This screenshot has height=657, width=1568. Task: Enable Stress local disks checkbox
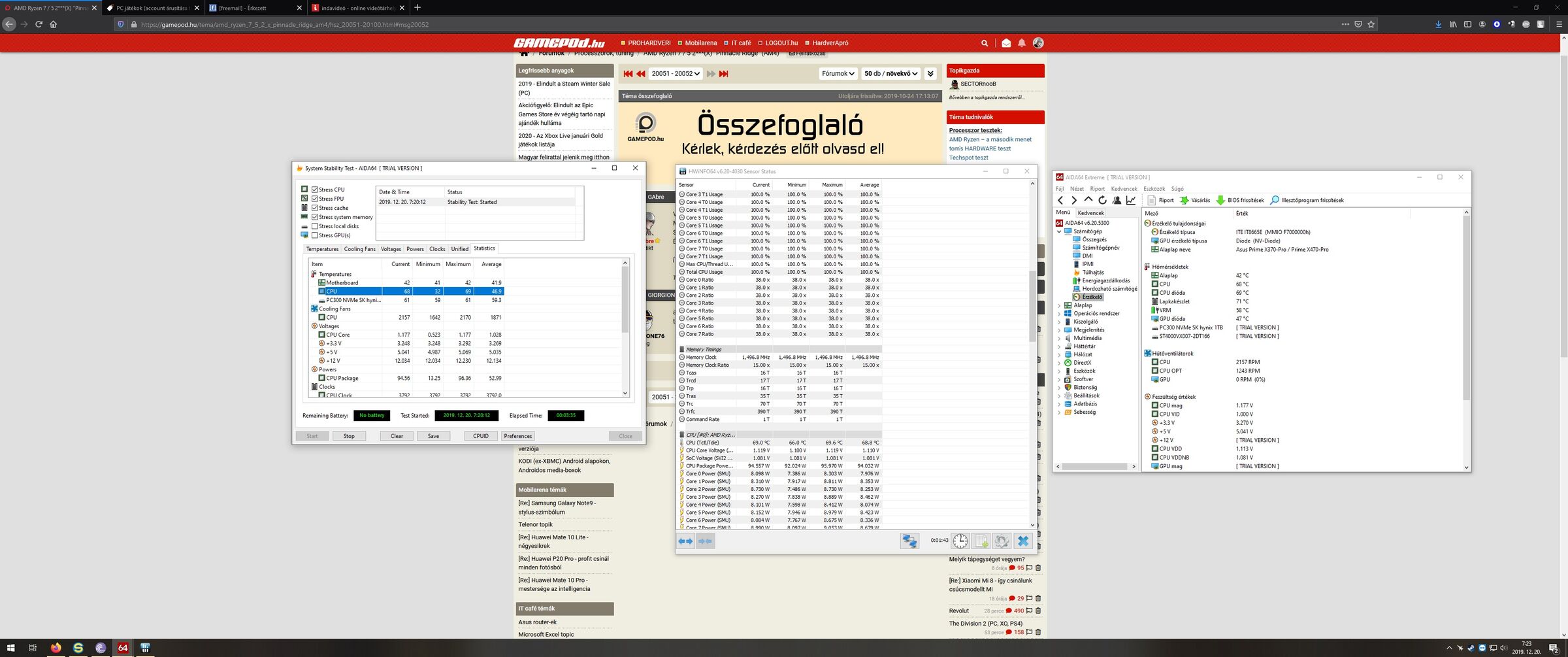tap(315, 226)
